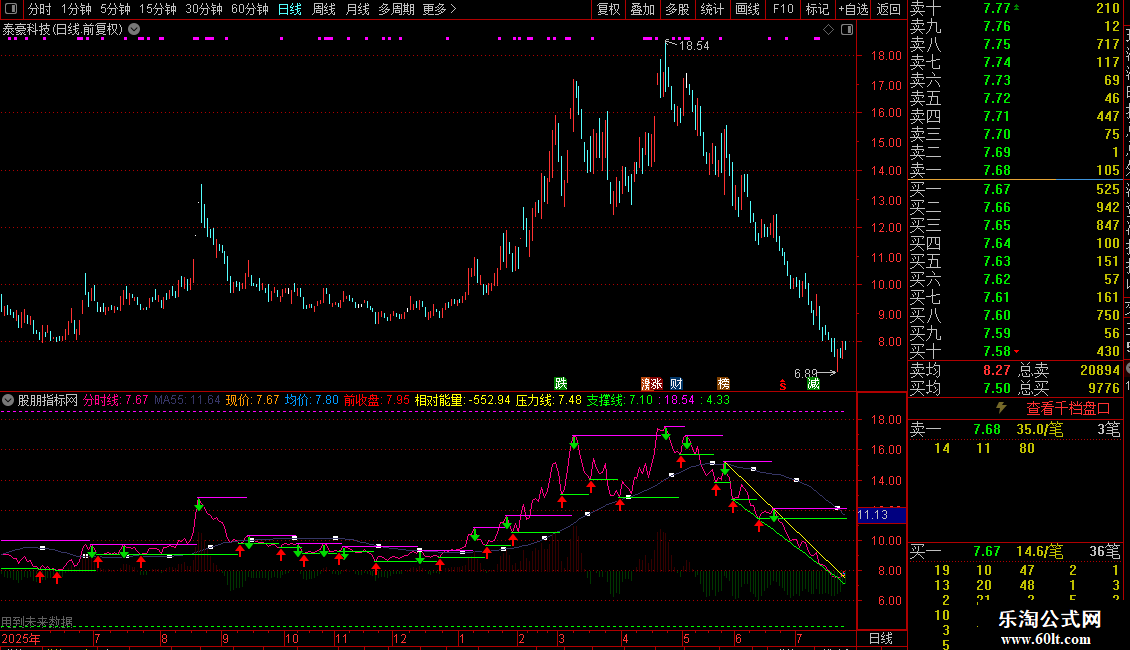Open the 多周期 multi-period view

pos(396,9)
